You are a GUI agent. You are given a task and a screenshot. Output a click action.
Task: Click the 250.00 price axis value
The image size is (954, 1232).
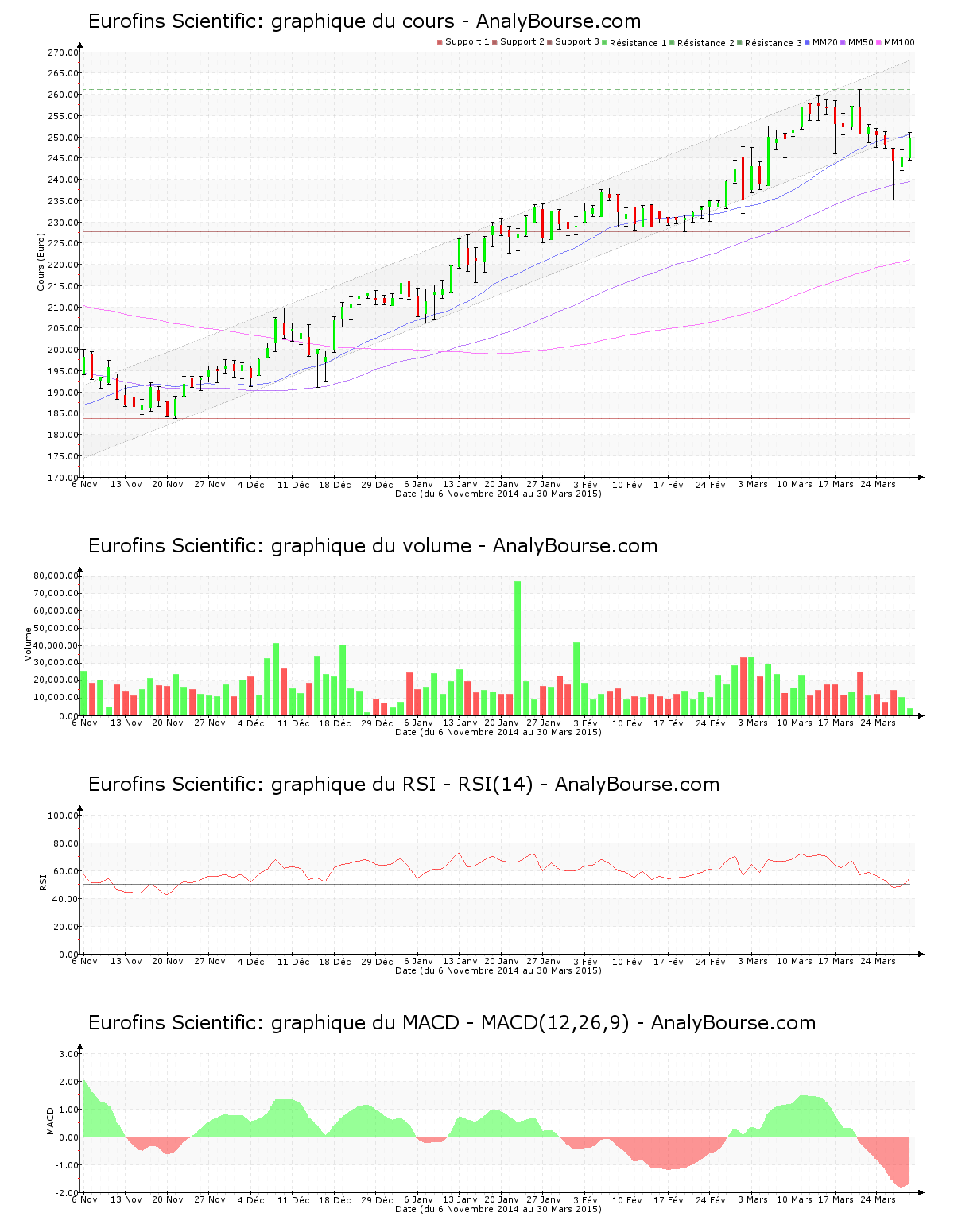click(63, 138)
